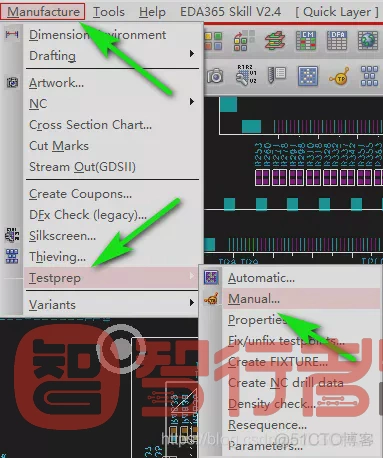
Task: Expand the NC submenu arrow
Action: [192, 101]
